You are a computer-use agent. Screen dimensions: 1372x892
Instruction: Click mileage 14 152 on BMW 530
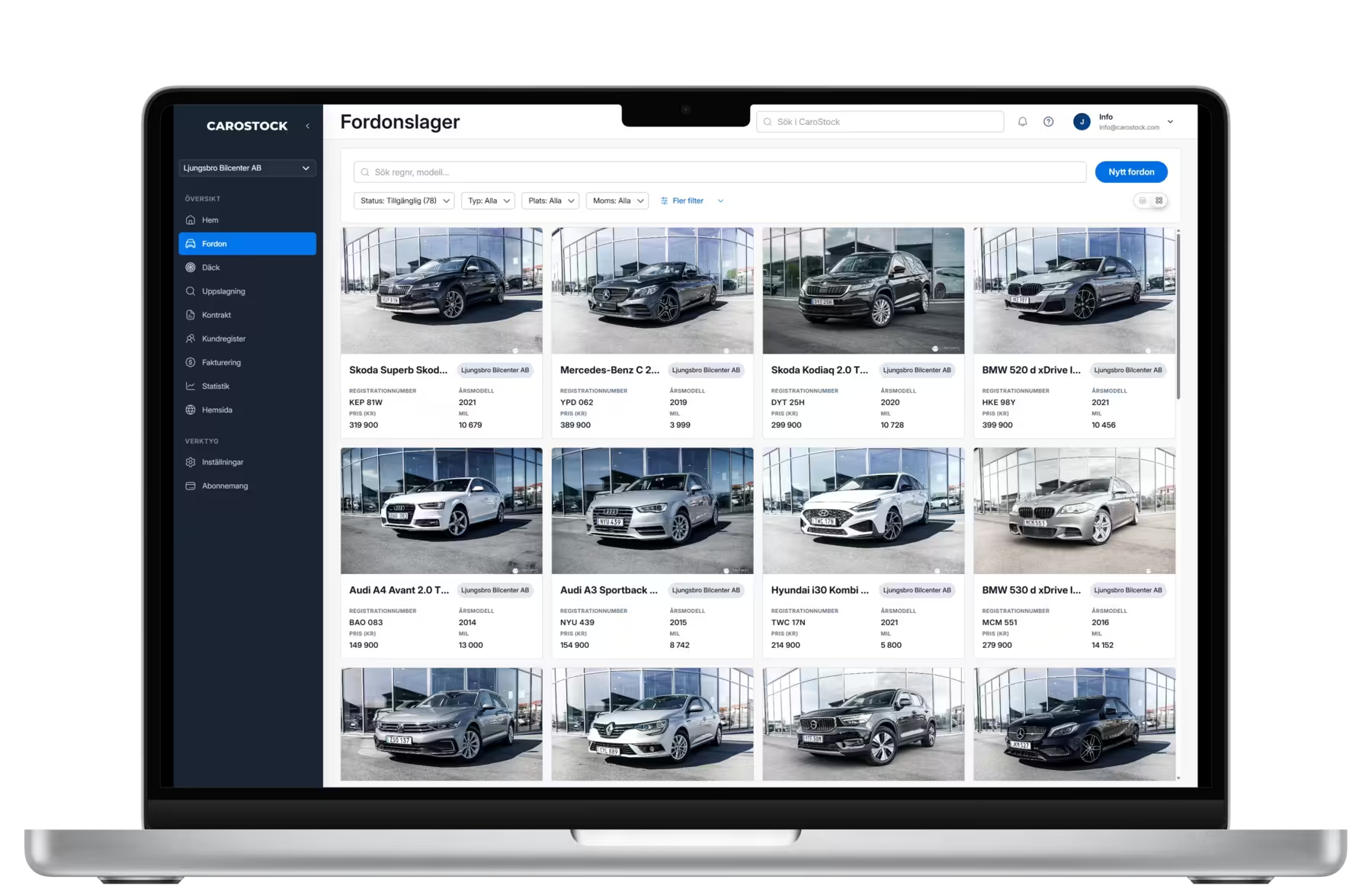[1102, 646]
